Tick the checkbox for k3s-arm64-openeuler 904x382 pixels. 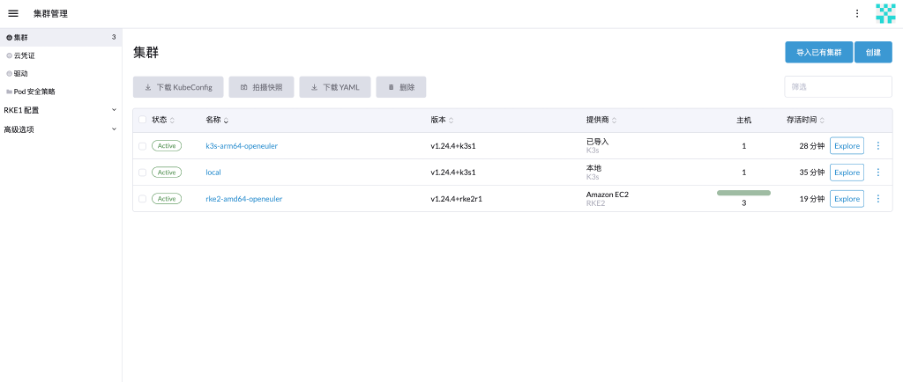pos(142,146)
